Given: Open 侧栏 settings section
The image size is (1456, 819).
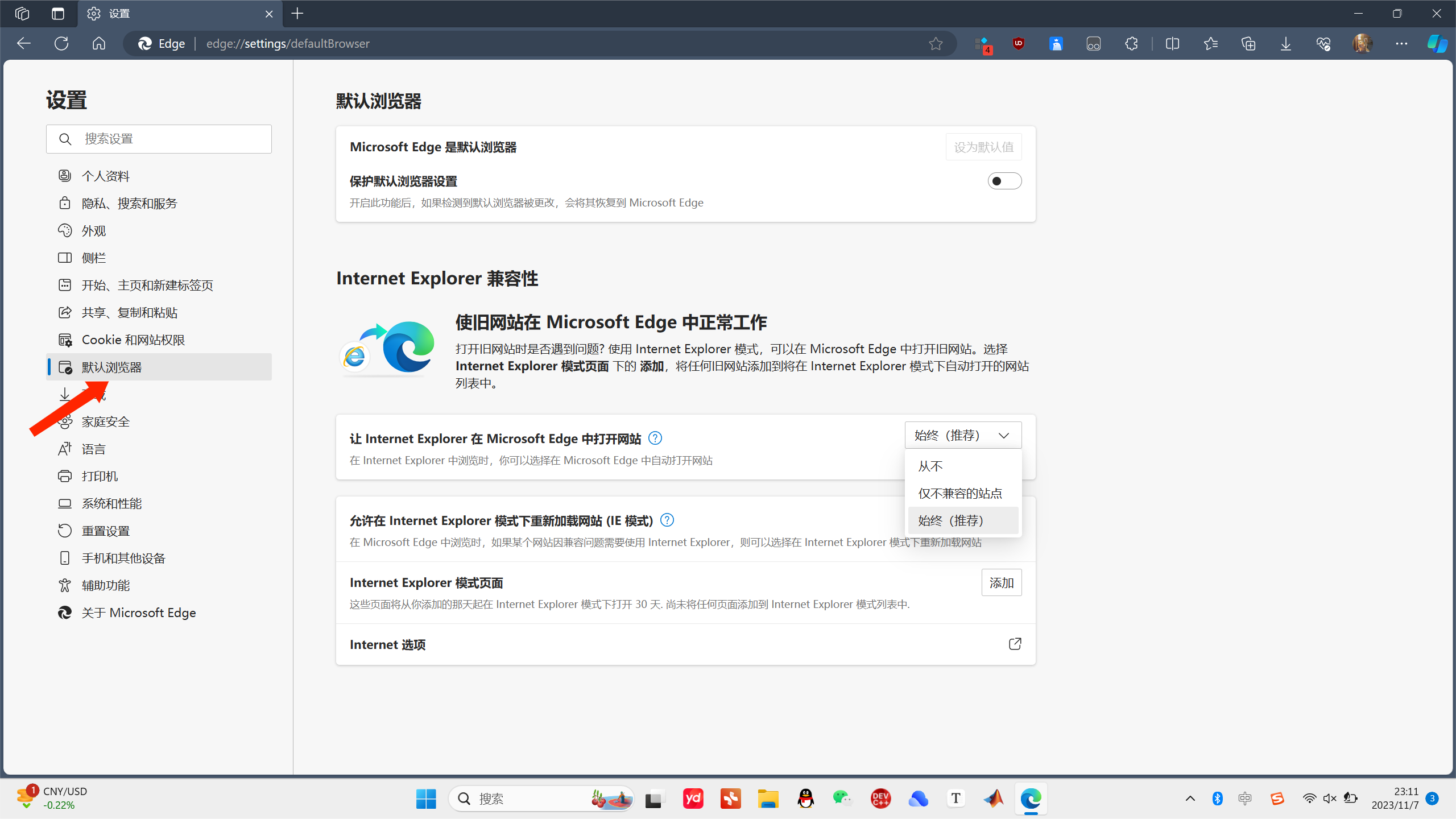Looking at the screenshot, I should (x=159, y=258).
